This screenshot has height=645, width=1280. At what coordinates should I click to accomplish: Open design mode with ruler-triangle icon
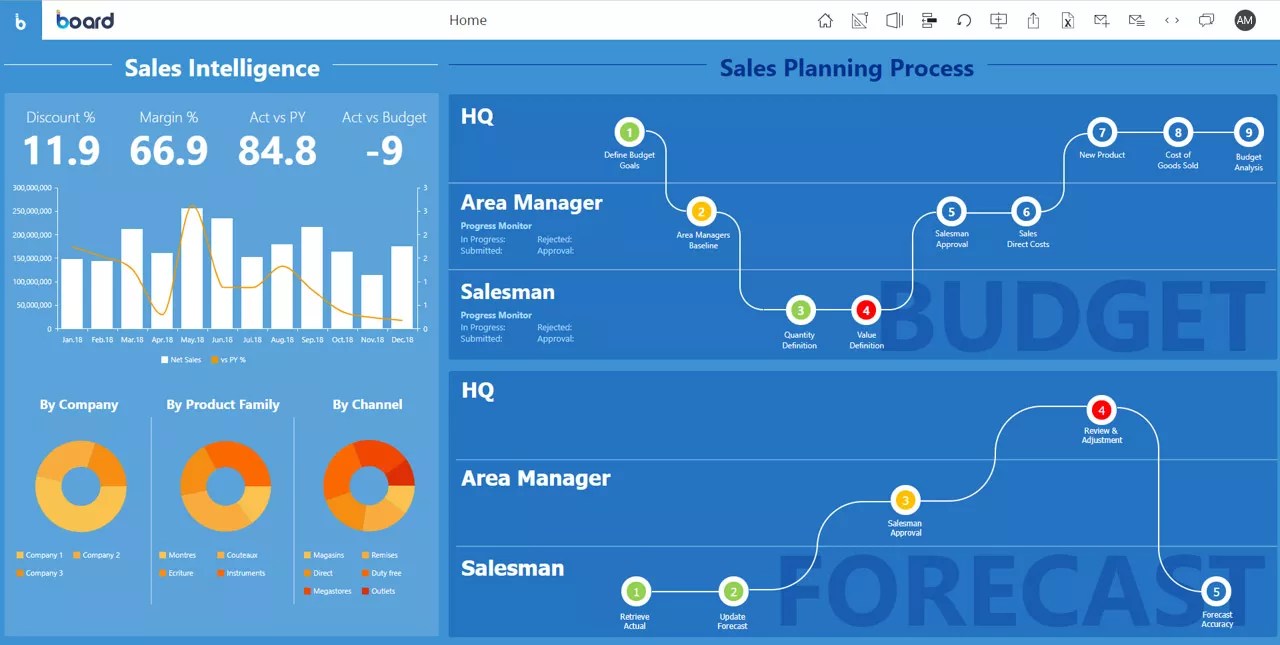tap(859, 20)
